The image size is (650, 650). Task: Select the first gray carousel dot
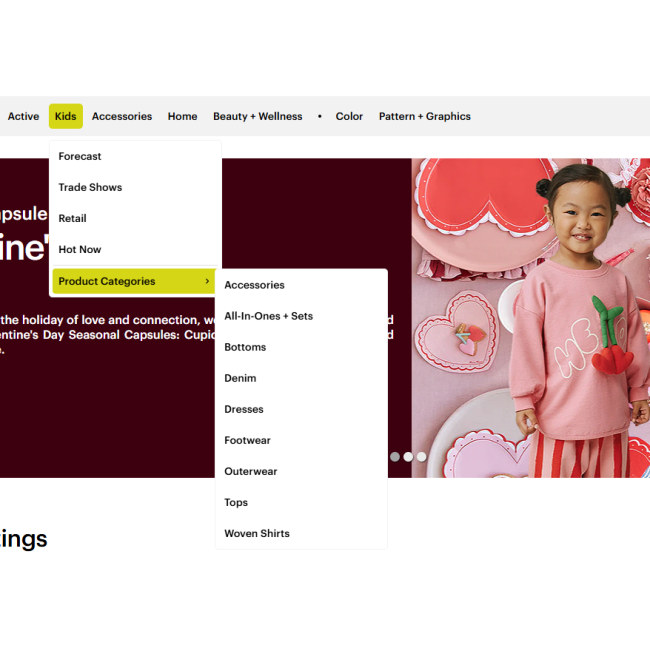(395, 456)
